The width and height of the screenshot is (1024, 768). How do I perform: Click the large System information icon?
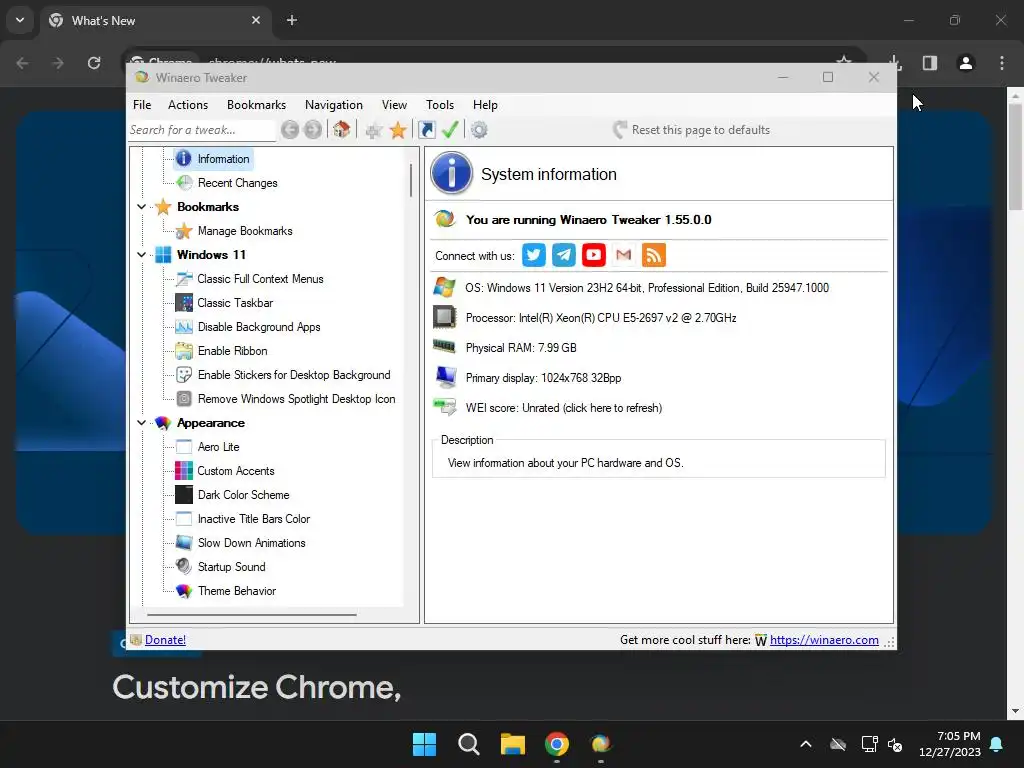click(x=451, y=173)
